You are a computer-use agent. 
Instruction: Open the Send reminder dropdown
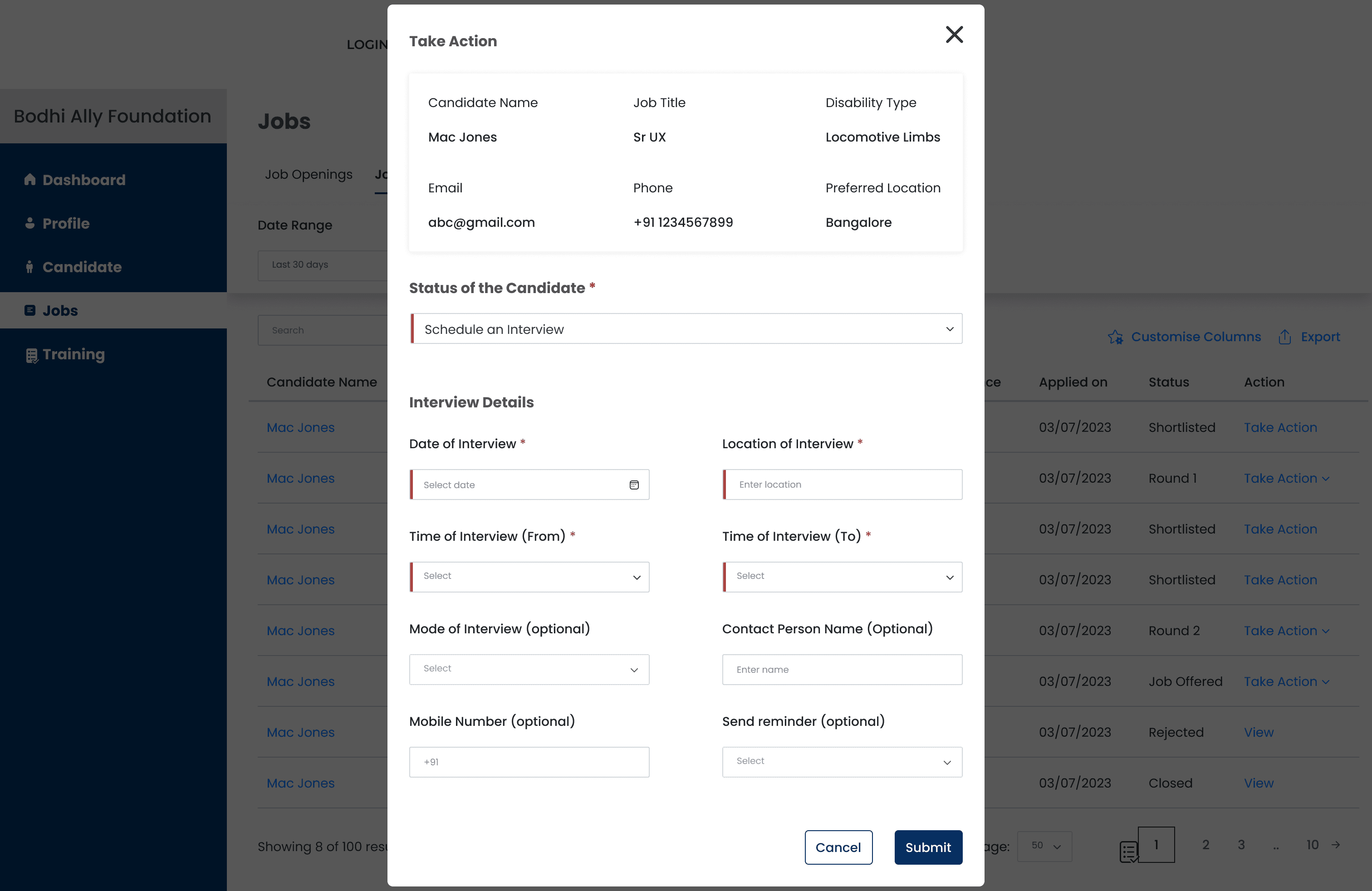click(842, 762)
